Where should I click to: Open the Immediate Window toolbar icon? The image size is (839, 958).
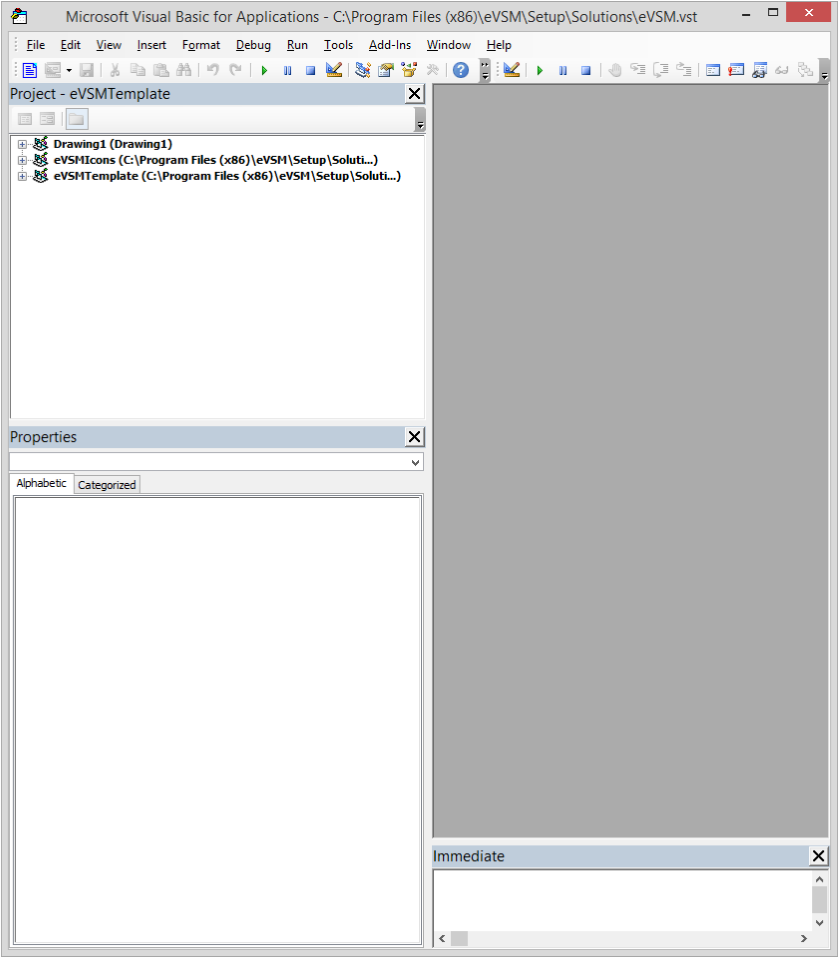pyautogui.click(x=736, y=70)
